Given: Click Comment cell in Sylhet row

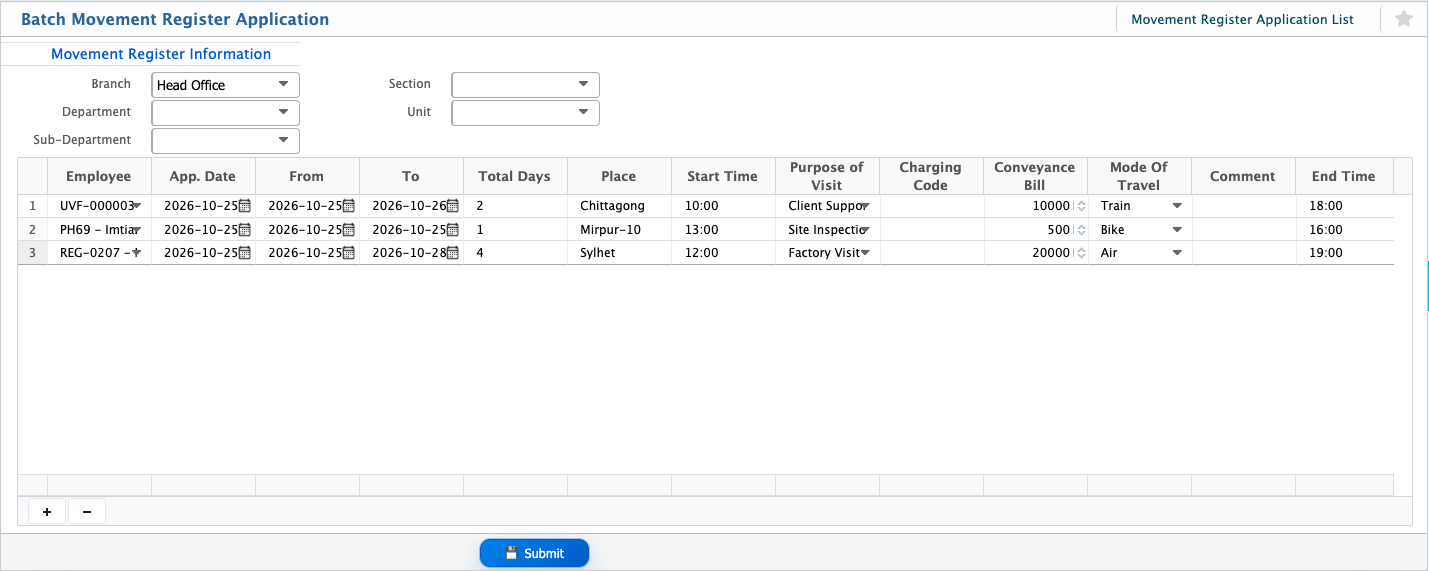Looking at the screenshot, I should pyautogui.click(x=1243, y=253).
